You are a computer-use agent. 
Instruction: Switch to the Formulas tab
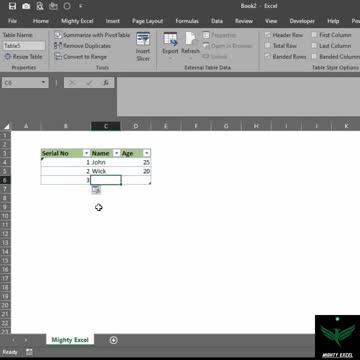point(187,21)
